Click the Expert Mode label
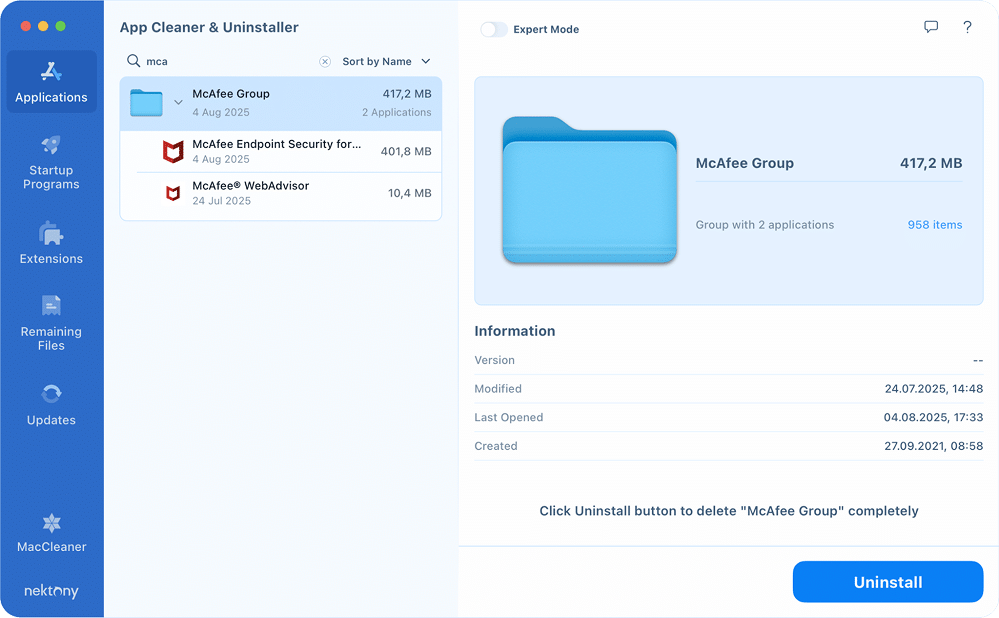The width and height of the screenshot is (999, 618). coord(546,29)
